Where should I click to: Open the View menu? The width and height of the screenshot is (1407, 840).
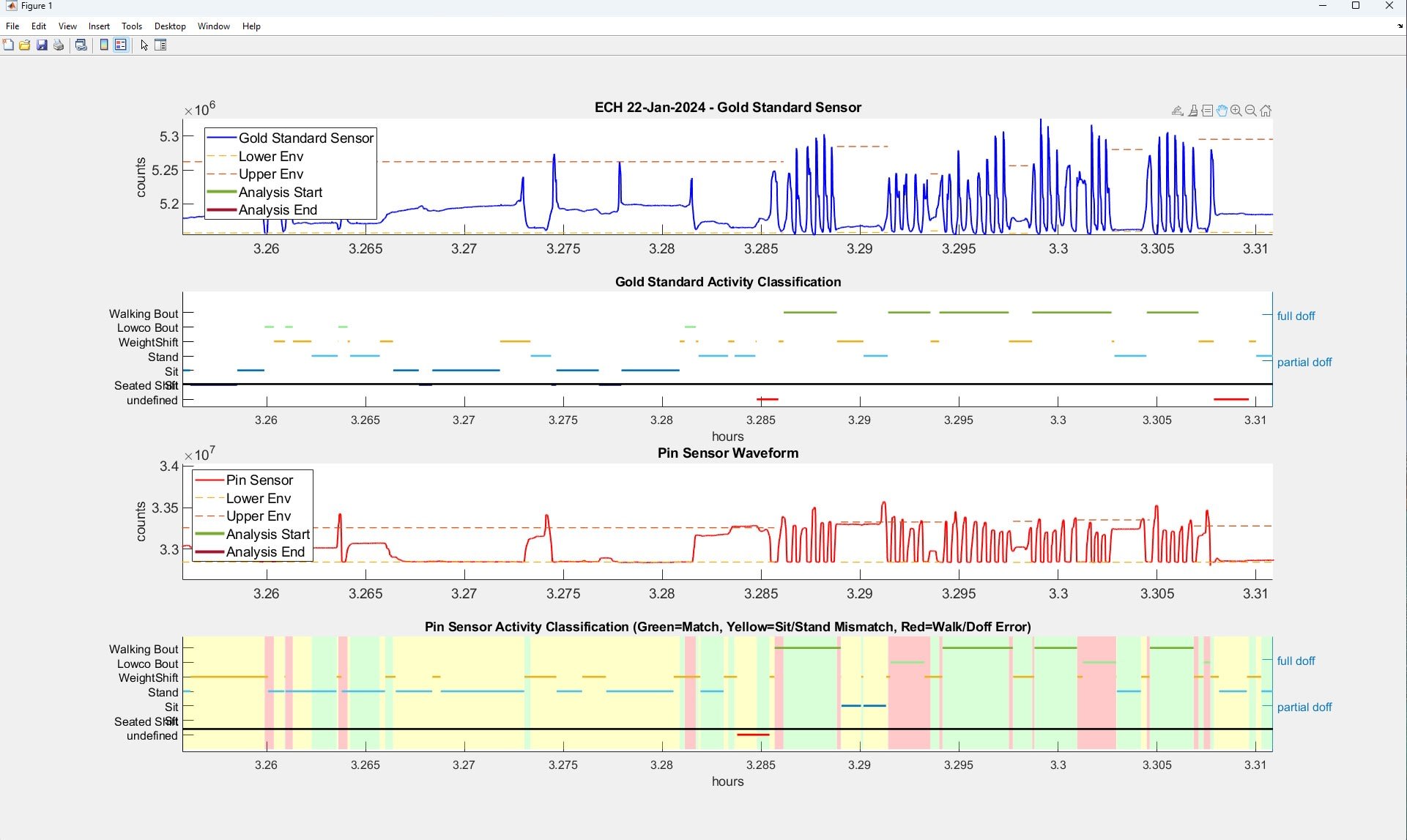[67, 26]
